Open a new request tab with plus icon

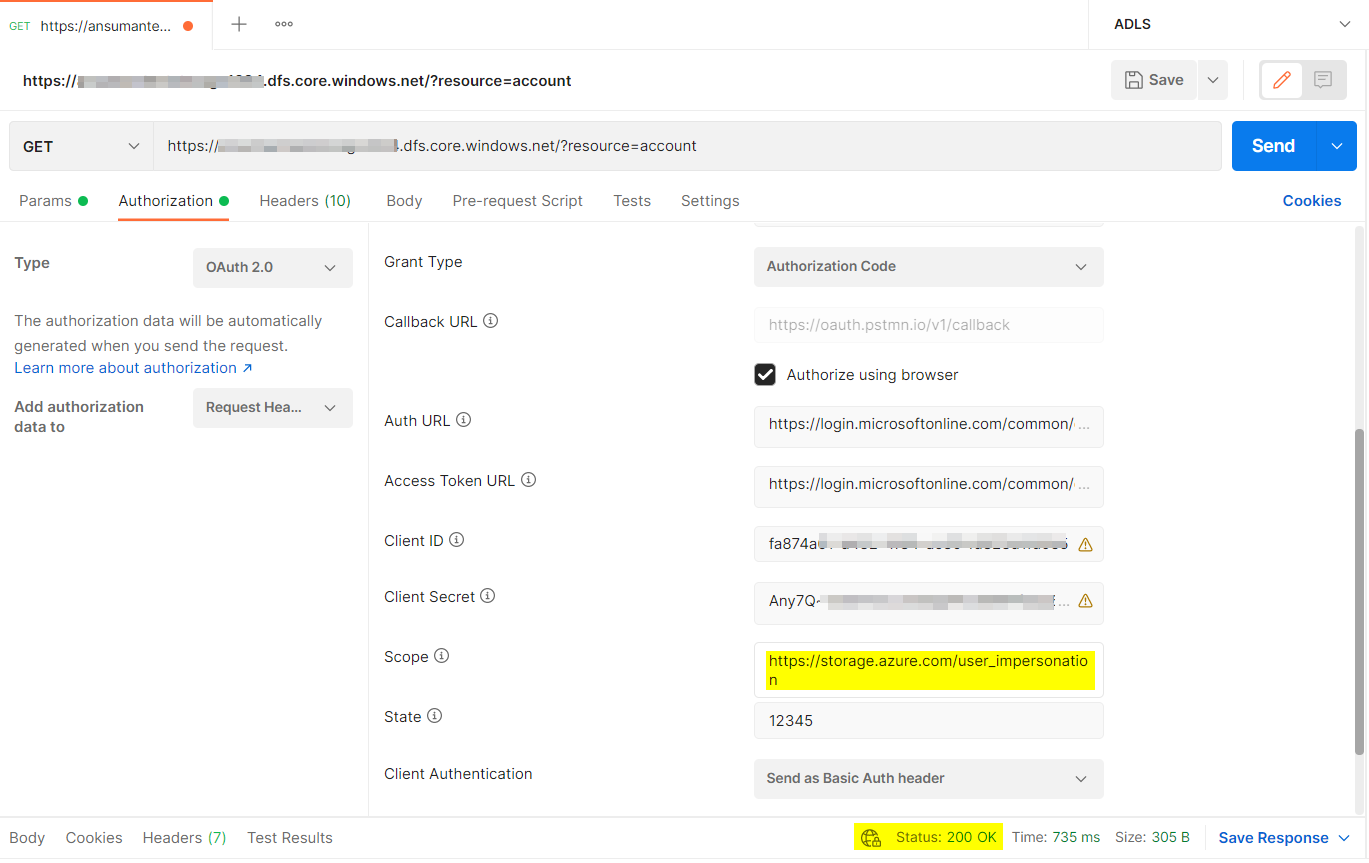pos(239,24)
